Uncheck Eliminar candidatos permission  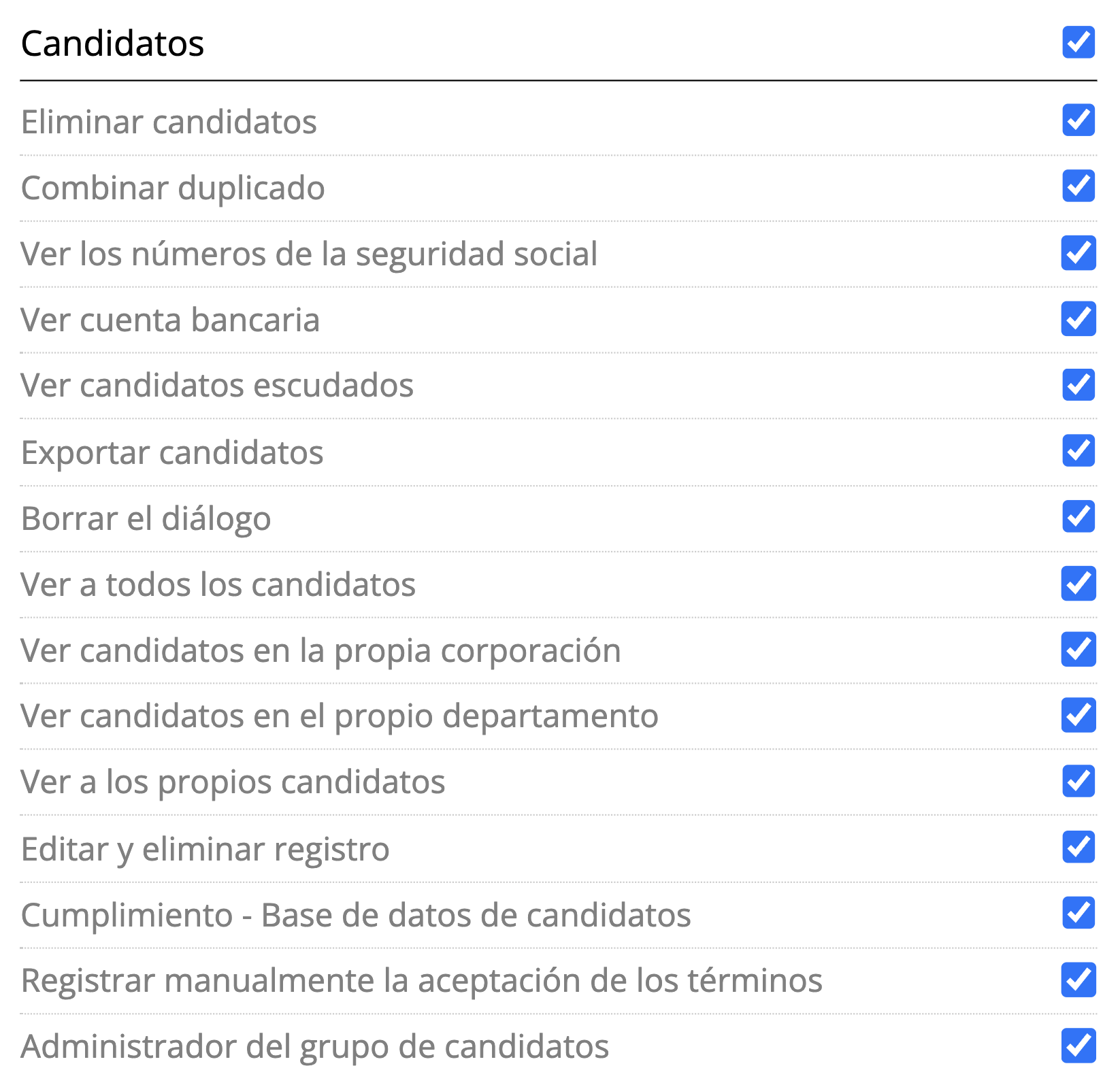click(x=1078, y=120)
